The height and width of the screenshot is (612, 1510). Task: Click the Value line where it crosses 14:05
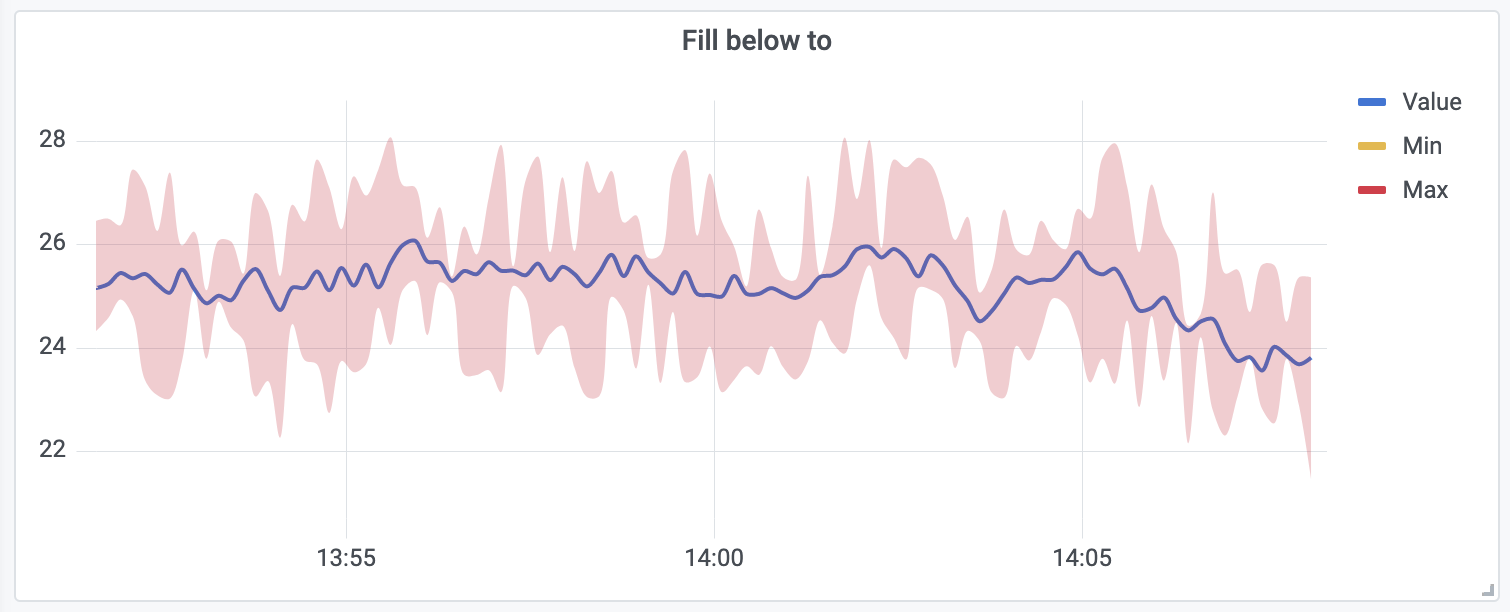point(1082,255)
